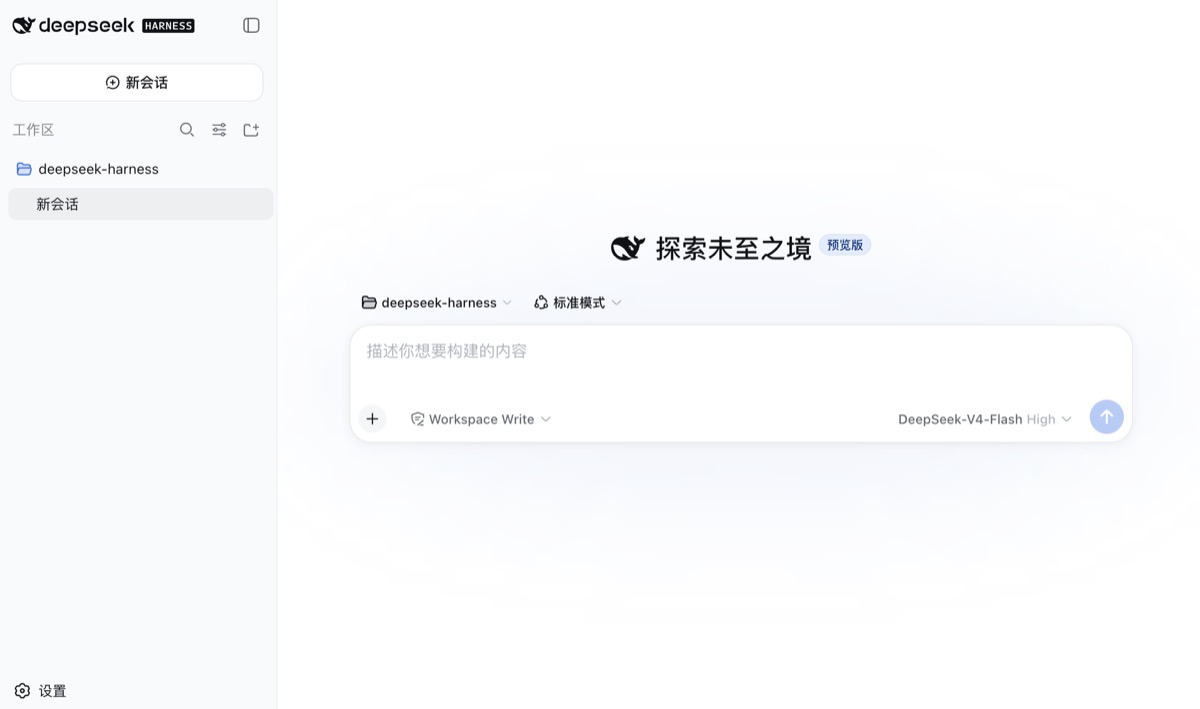1200x709 pixels.
Task: Click the HARNESS badge in the header
Action: click(168, 26)
